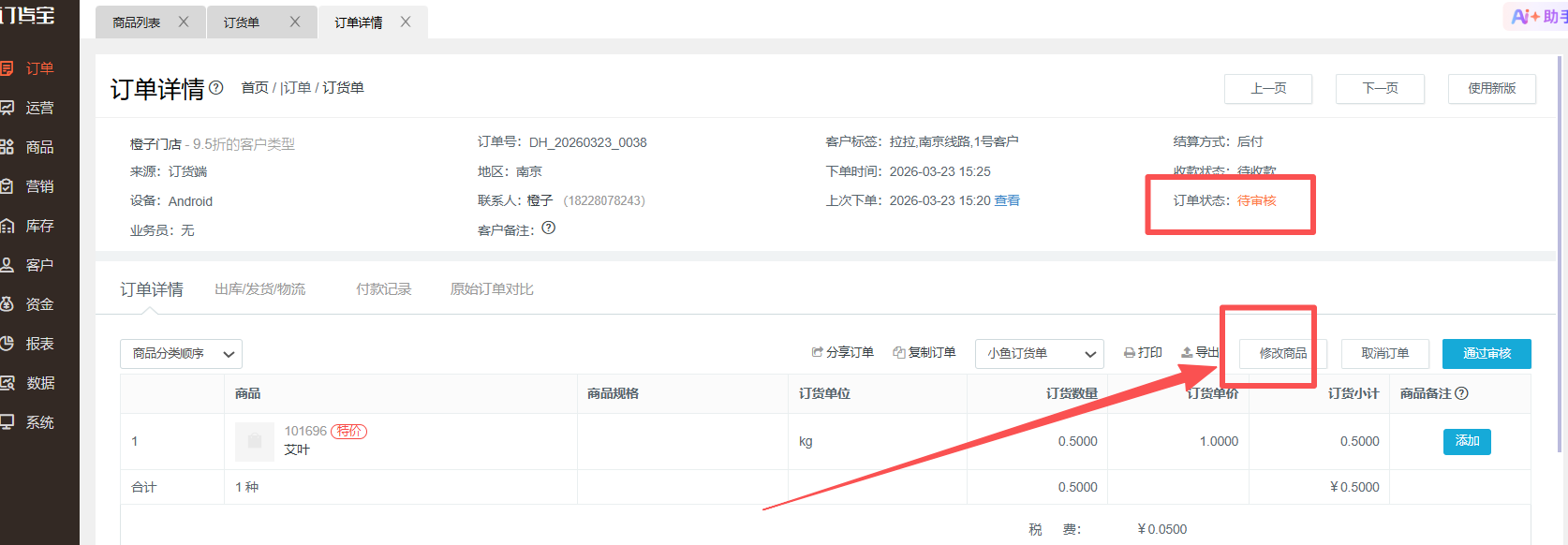The width and height of the screenshot is (1568, 545).
Task: Click the tax value ¥0.0500
Action: pos(1161,529)
